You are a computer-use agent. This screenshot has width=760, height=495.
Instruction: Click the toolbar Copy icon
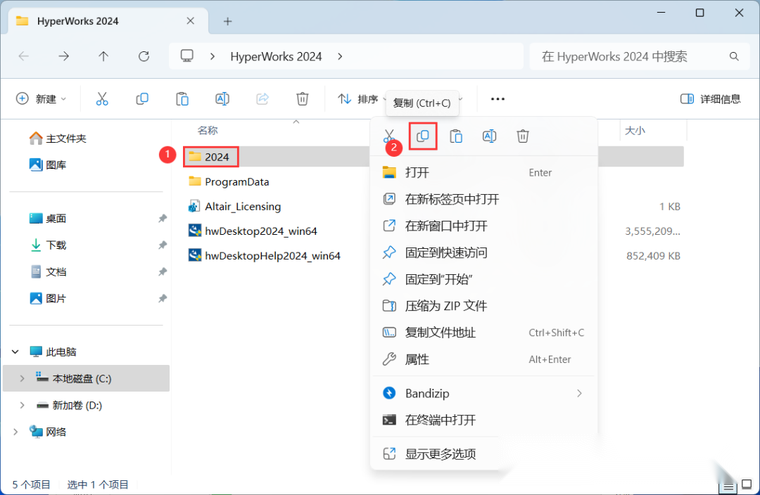(x=142, y=99)
